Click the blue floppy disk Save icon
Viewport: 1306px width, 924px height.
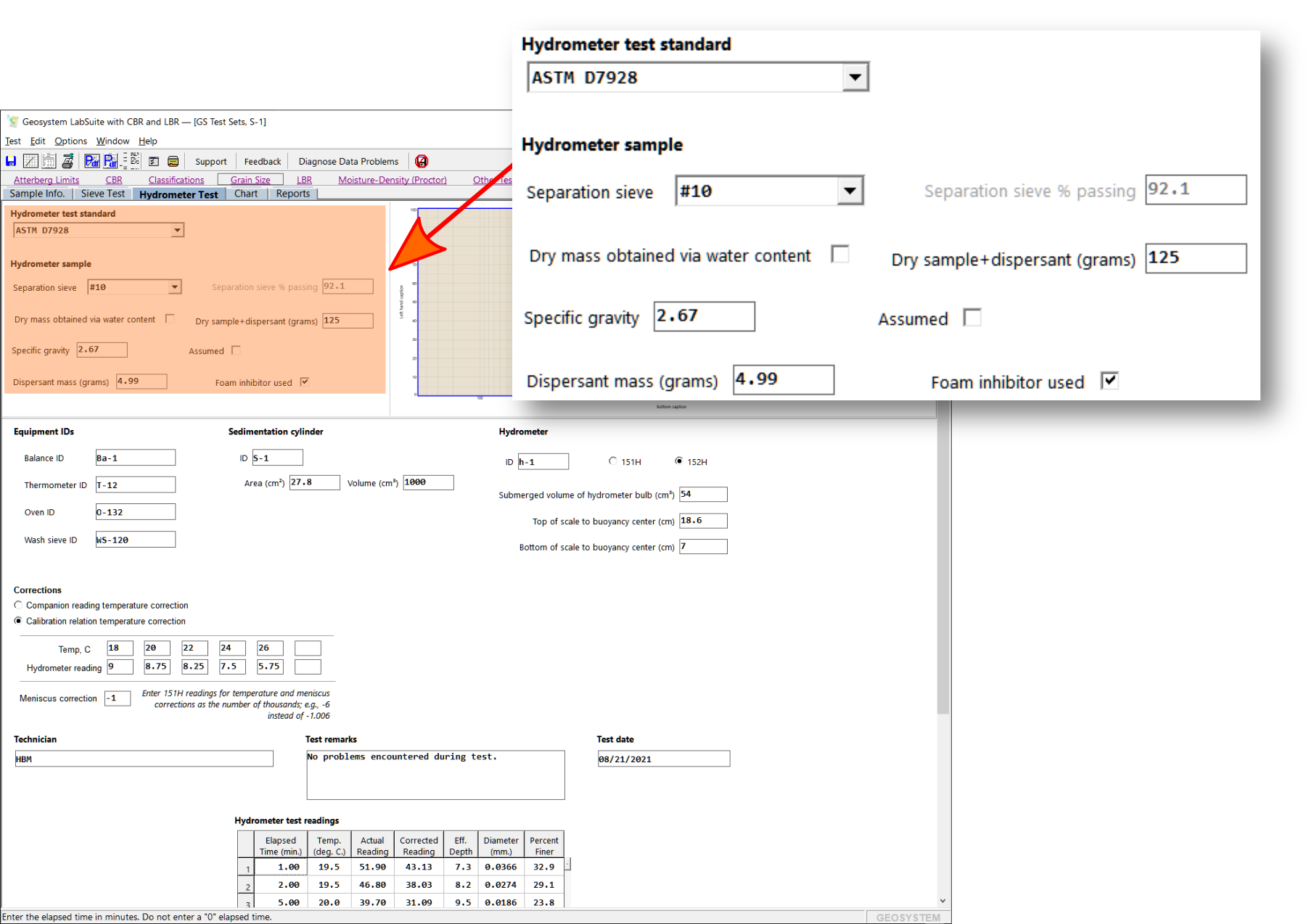coord(11,161)
